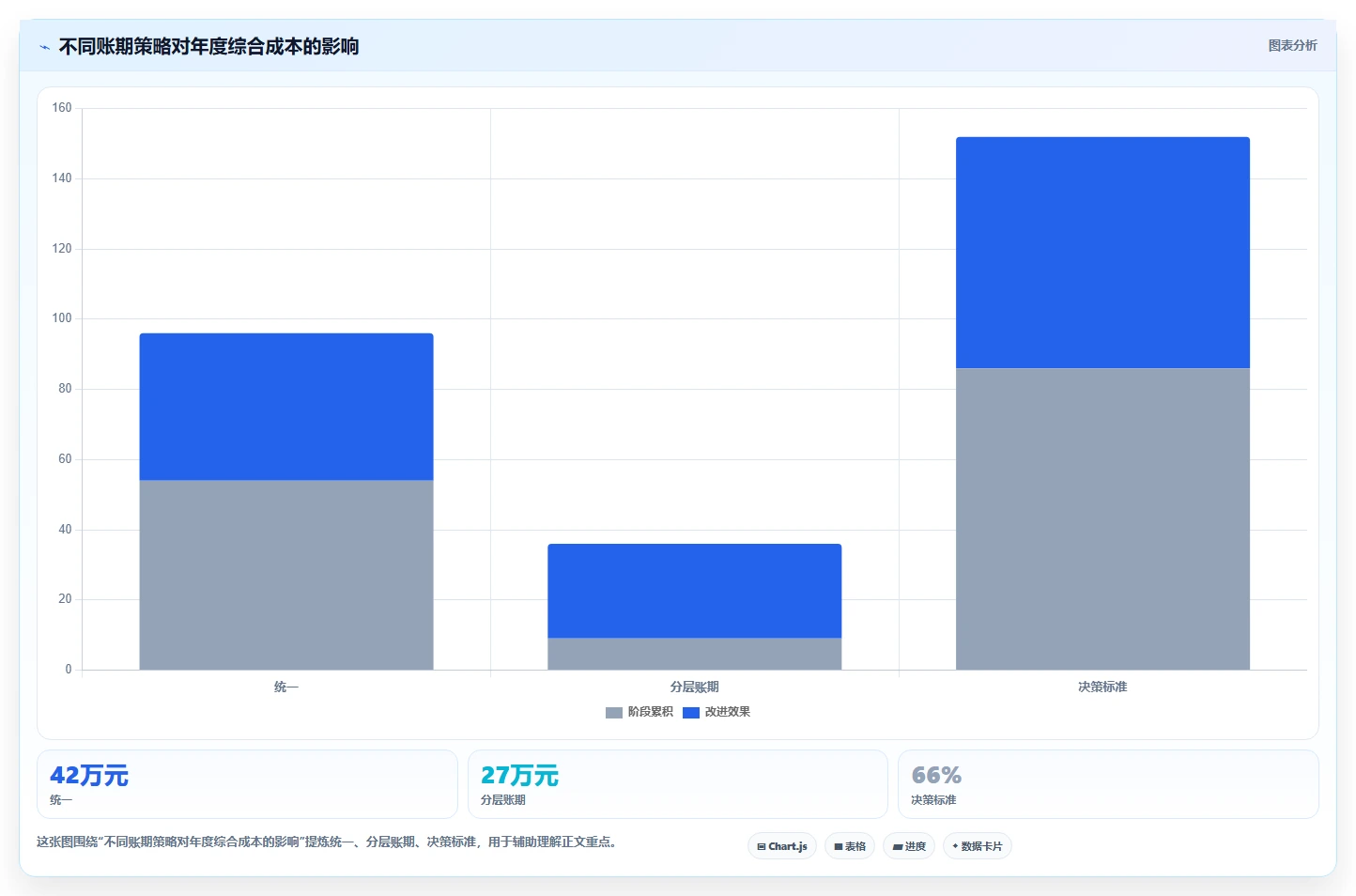Open the 66% 决策标准 data card
Screen dimensions: 1356x896
1108,784
